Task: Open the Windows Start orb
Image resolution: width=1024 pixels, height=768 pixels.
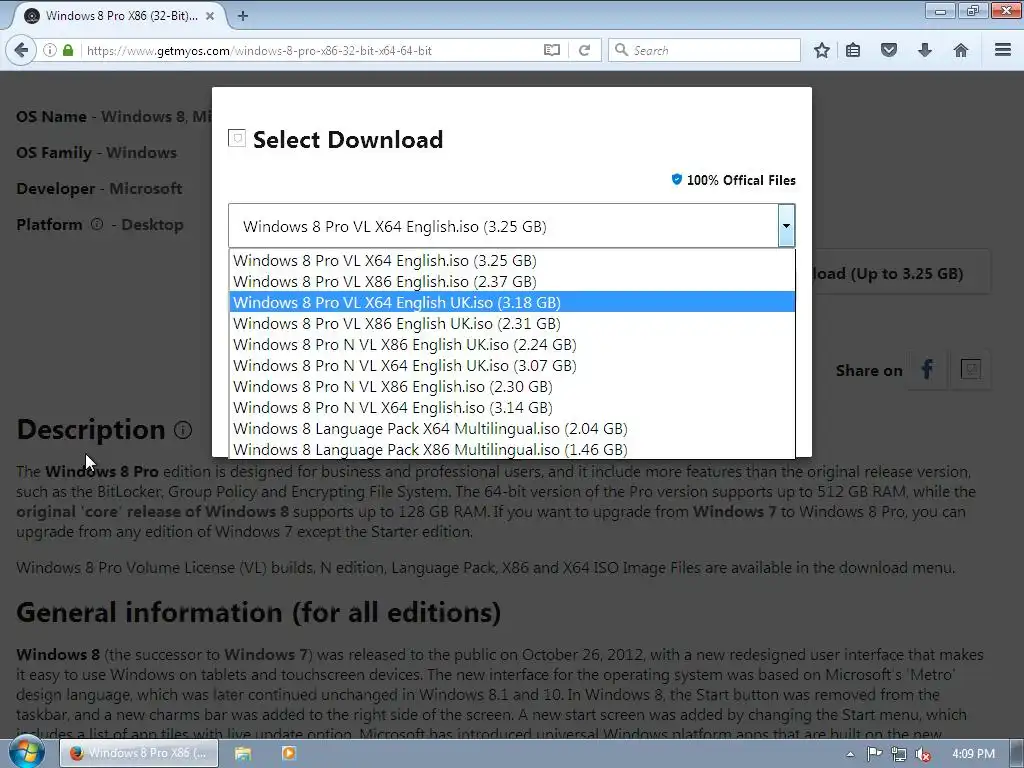Action: pos(25,752)
